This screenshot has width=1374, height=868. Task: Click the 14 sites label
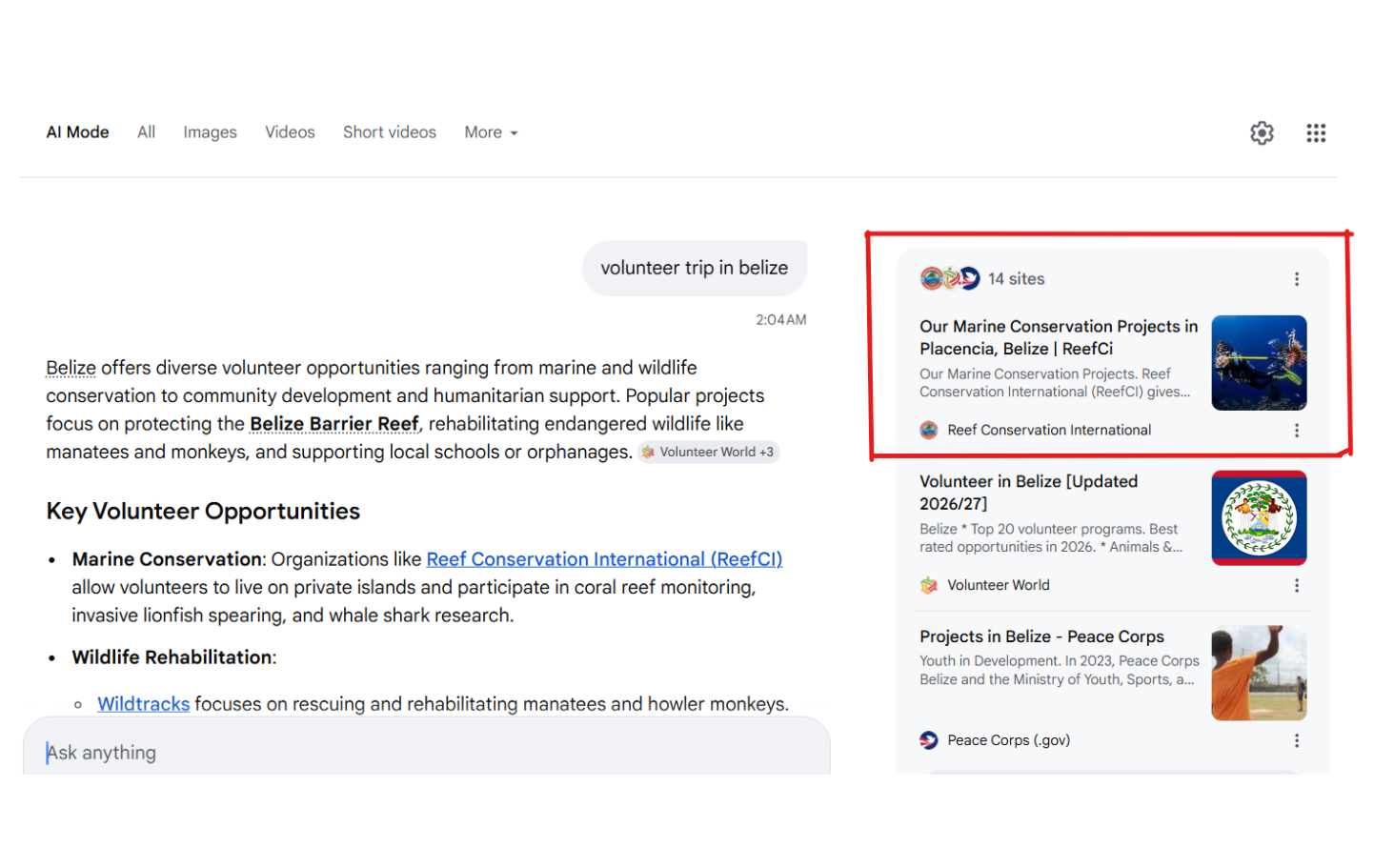(x=1016, y=279)
